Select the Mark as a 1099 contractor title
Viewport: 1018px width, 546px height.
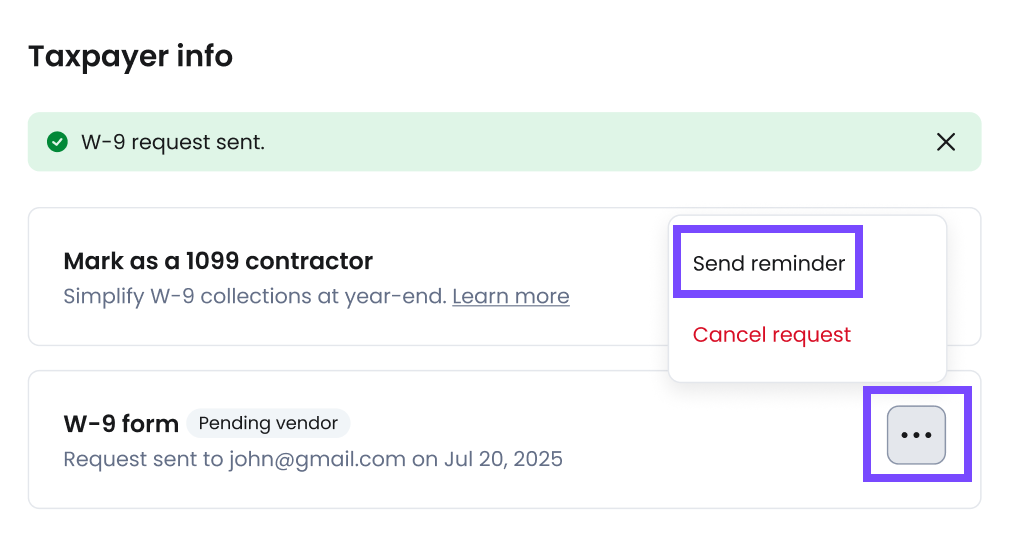point(218,262)
